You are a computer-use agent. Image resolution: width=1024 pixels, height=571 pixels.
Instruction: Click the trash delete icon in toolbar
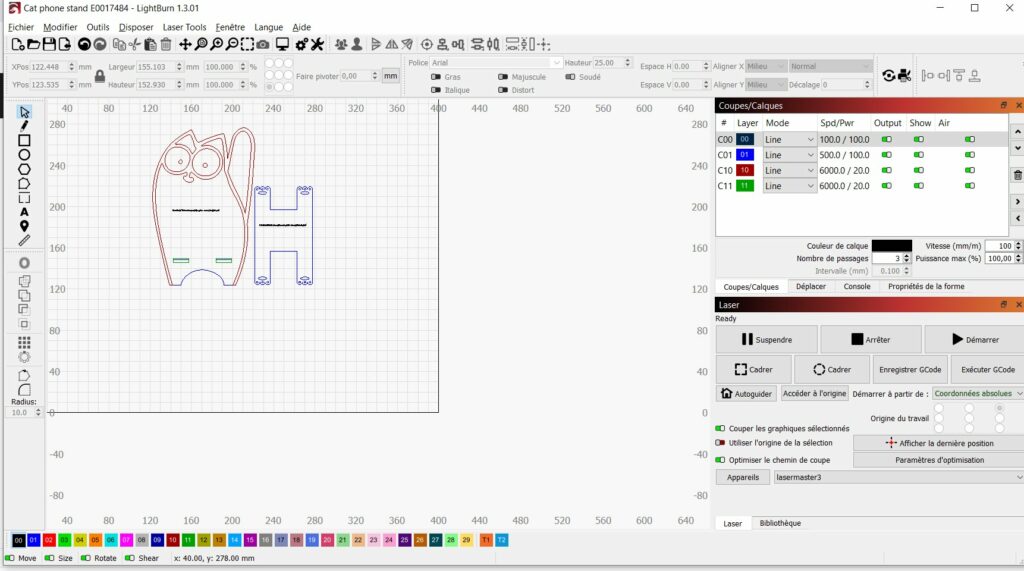click(166, 44)
